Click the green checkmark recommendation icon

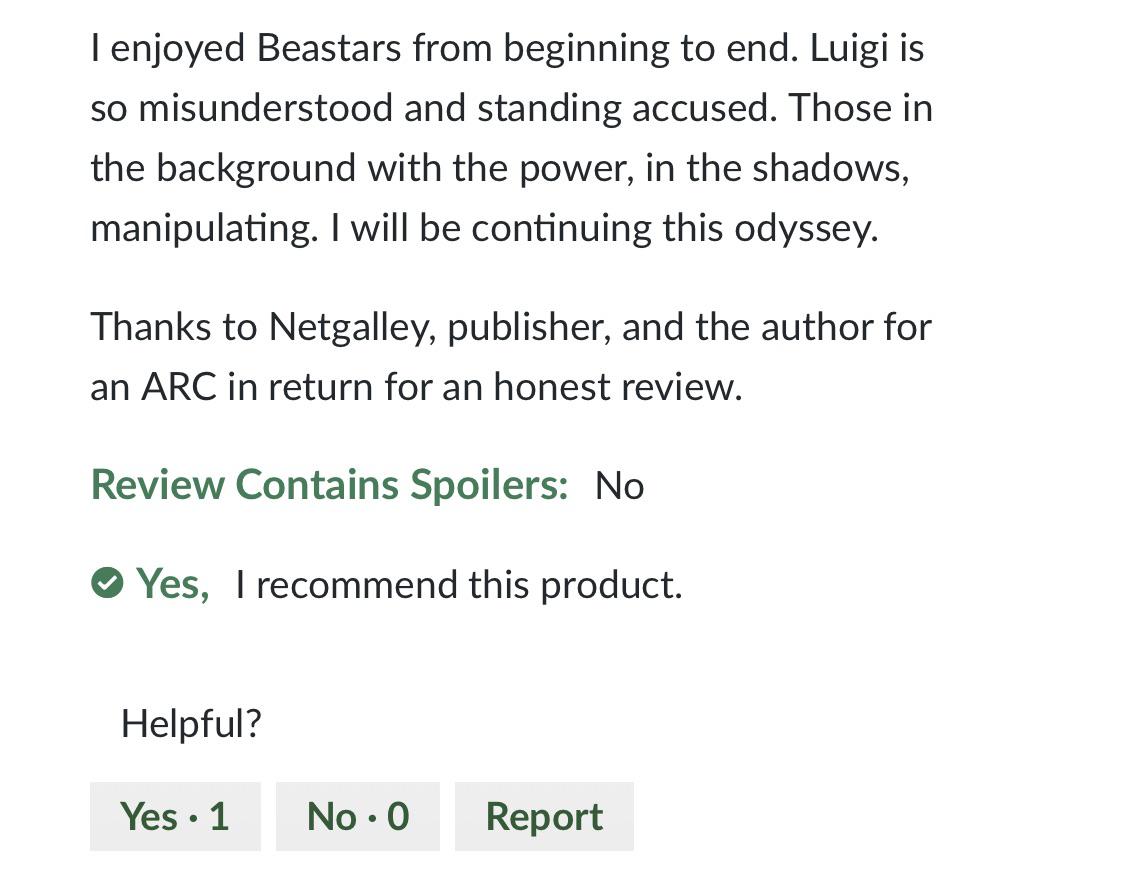click(x=108, y=583)
